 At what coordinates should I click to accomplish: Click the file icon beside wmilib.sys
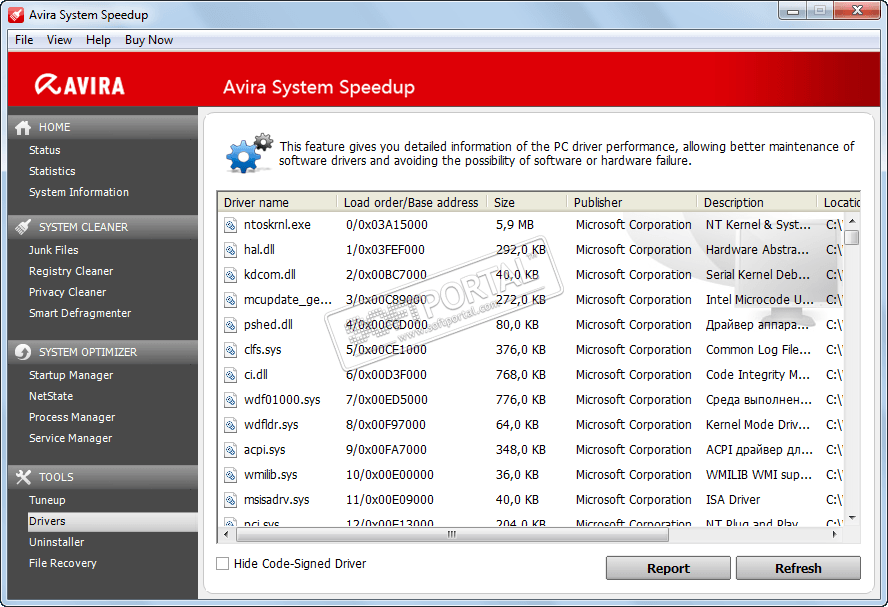[x=230, y=475]
